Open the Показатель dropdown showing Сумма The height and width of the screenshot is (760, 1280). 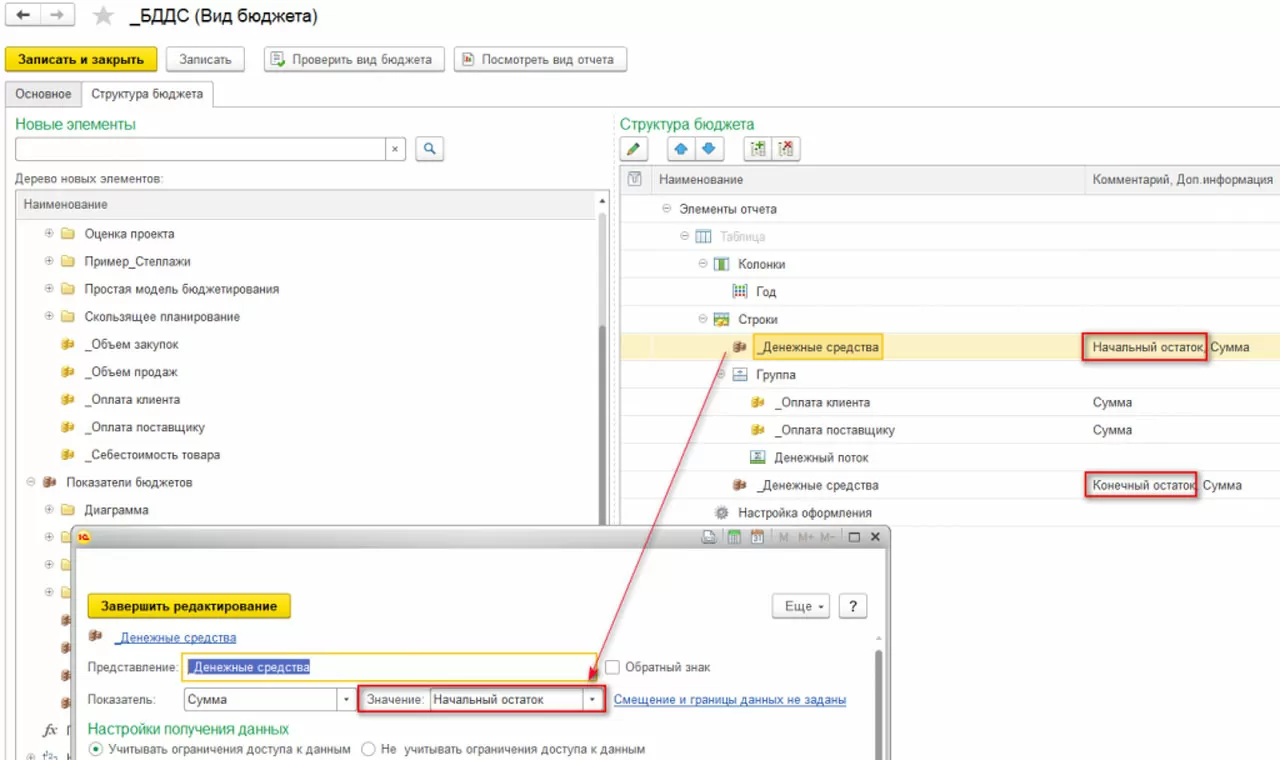[347, 699]
